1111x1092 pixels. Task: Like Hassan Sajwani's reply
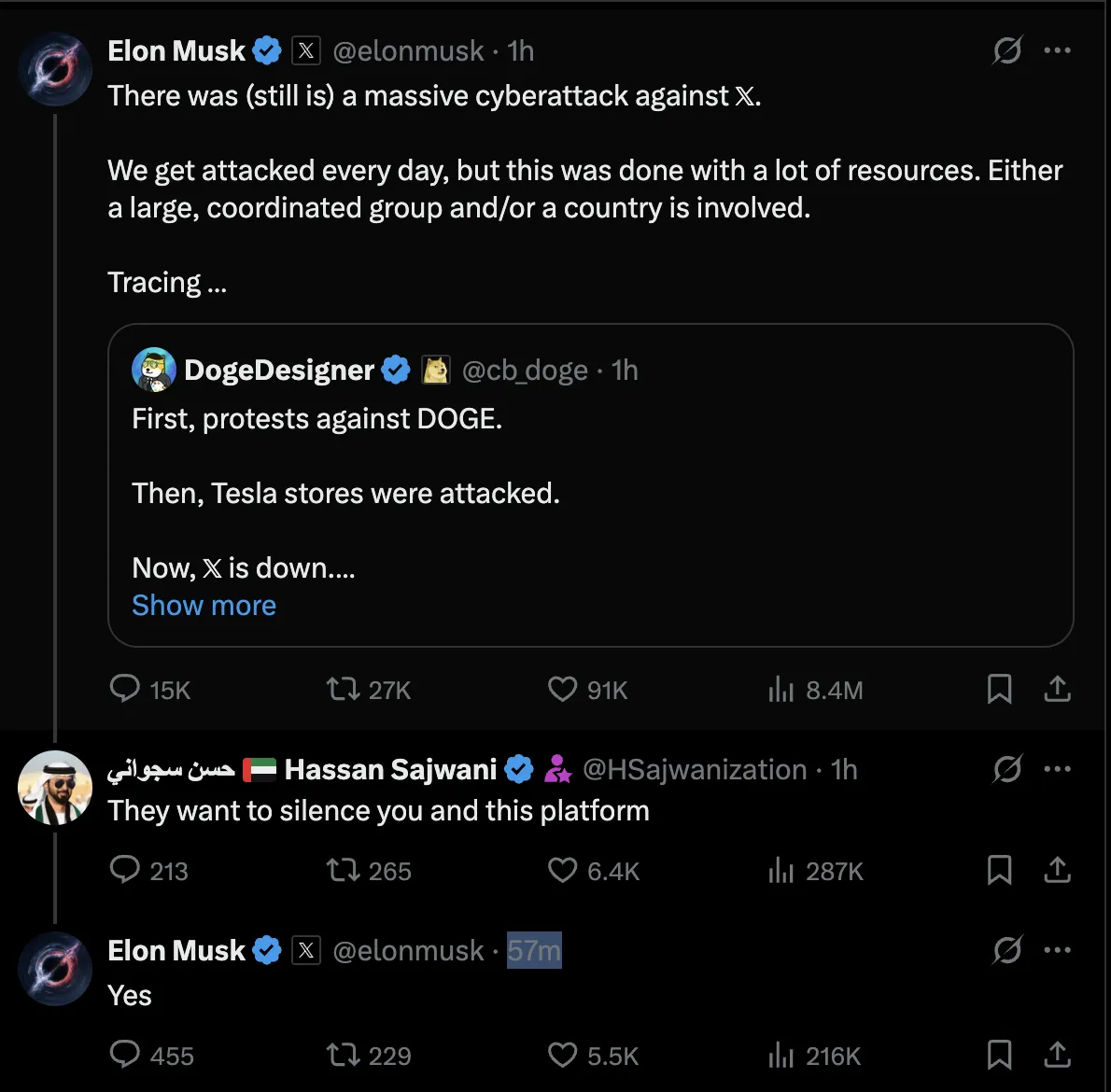(x=562, y=871)
